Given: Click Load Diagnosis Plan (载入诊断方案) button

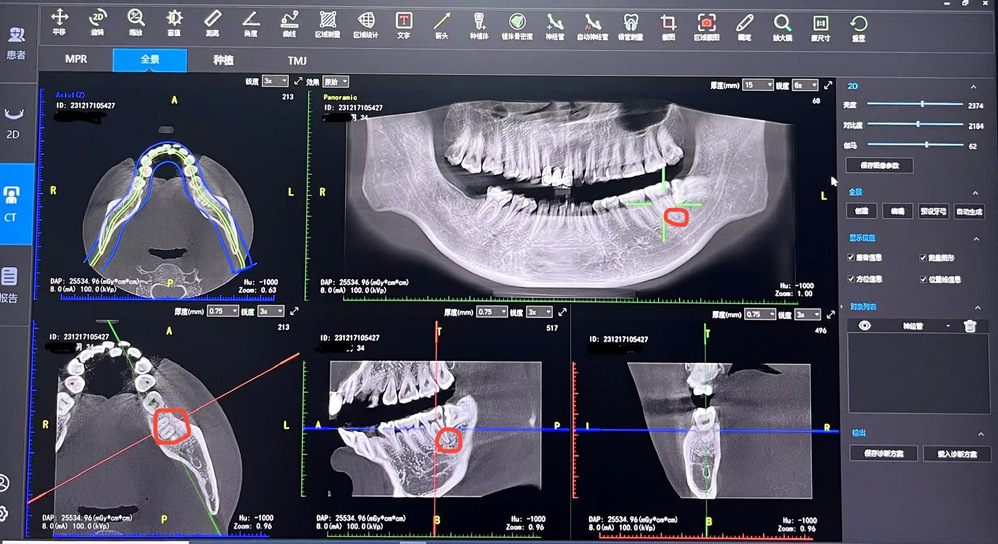Looking at the screenshot, I should (x=957, y=454).
